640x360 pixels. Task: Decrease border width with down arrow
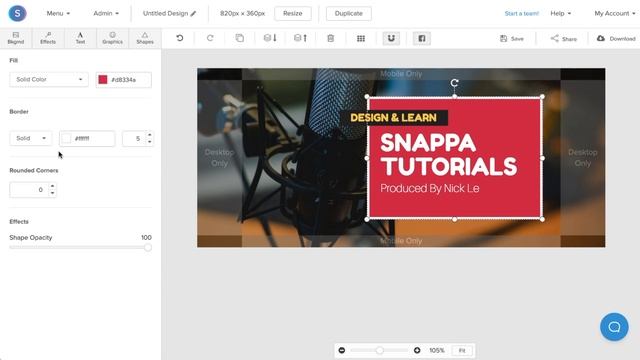[150, 142]
